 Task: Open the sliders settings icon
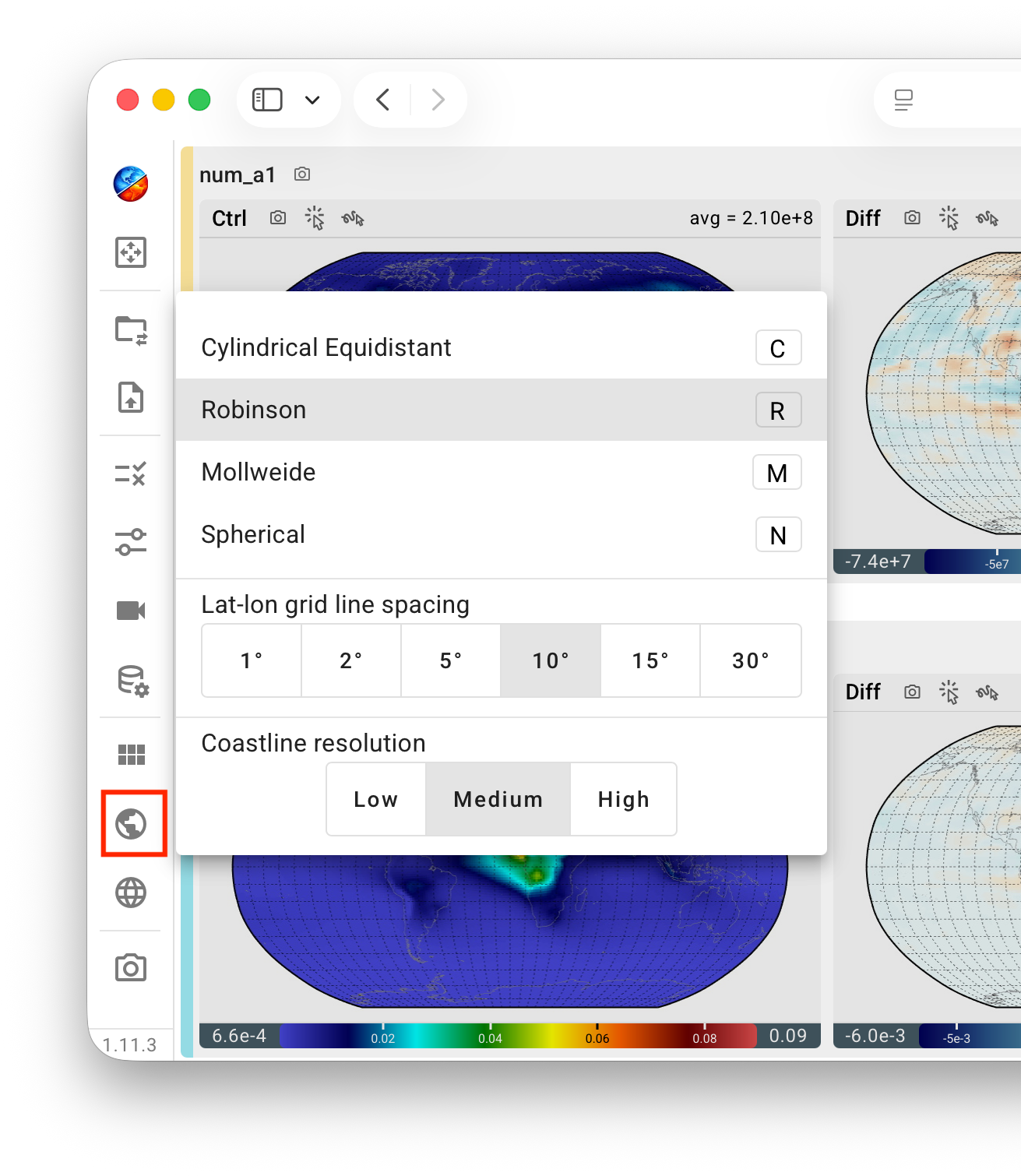pyautogui.click(x=131, y=542)
